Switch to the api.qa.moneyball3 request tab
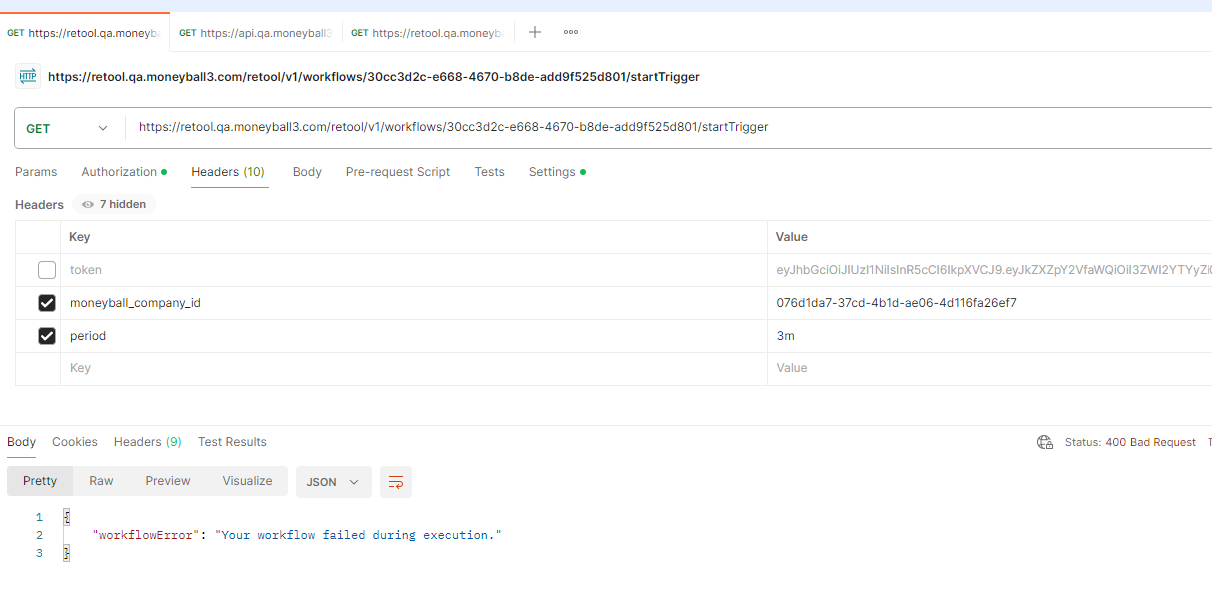This screenshot has height=616, width=1212. pos(256,33)
